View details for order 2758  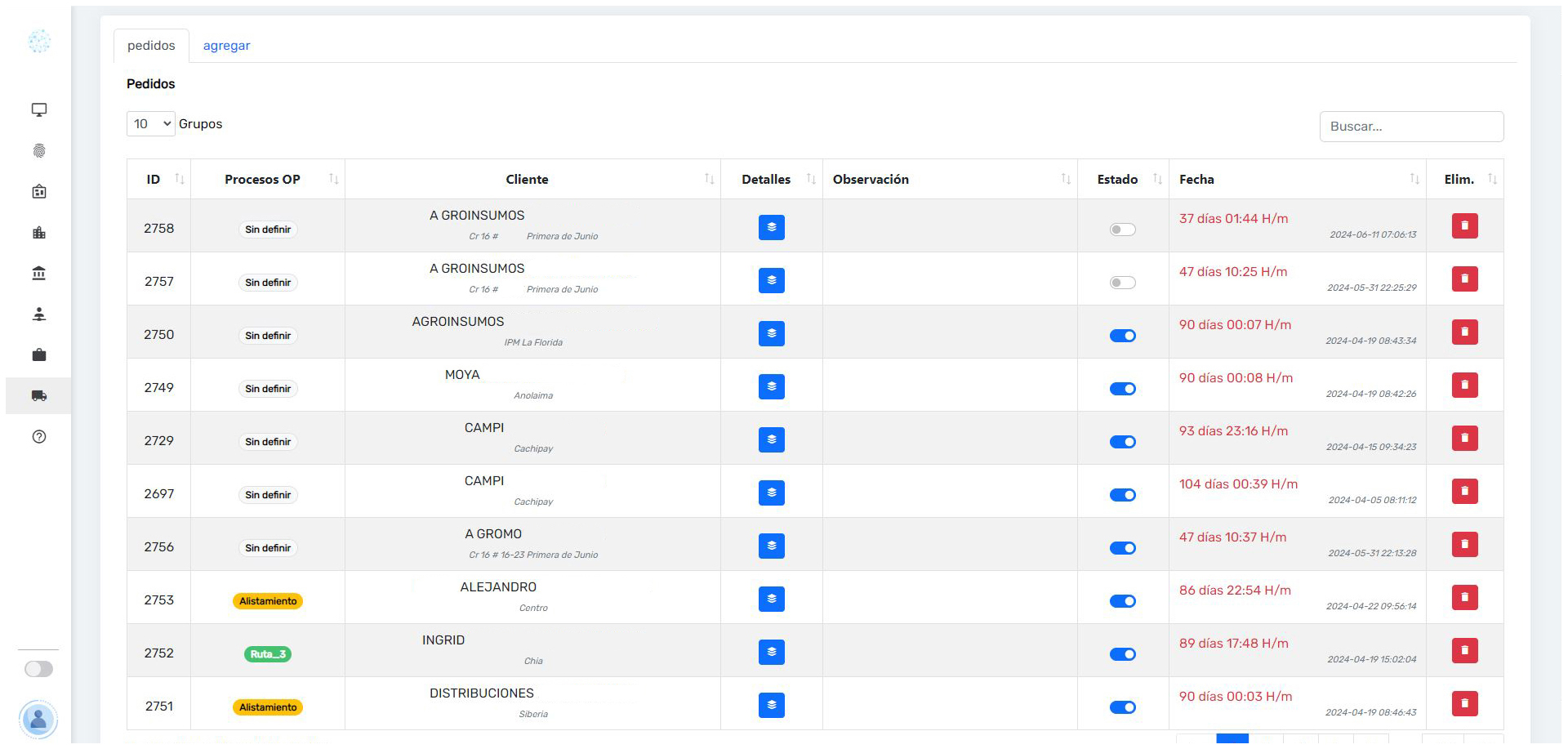click(x=771, y=227)
